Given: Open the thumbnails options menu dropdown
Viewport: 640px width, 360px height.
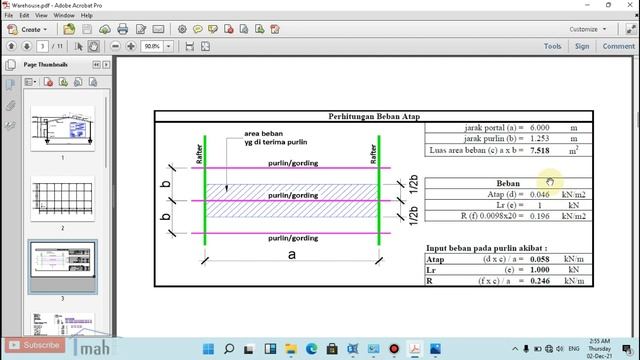Looking at the screenshot, I should click(30, 82).
